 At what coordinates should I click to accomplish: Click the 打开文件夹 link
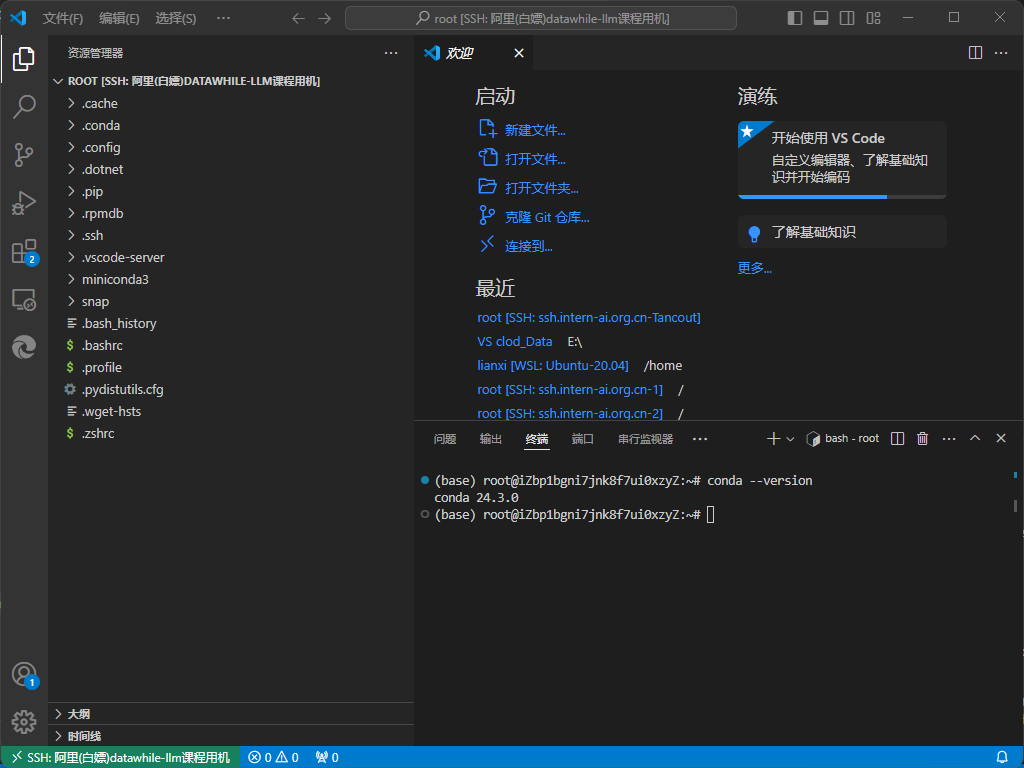[x=541, y=188]
